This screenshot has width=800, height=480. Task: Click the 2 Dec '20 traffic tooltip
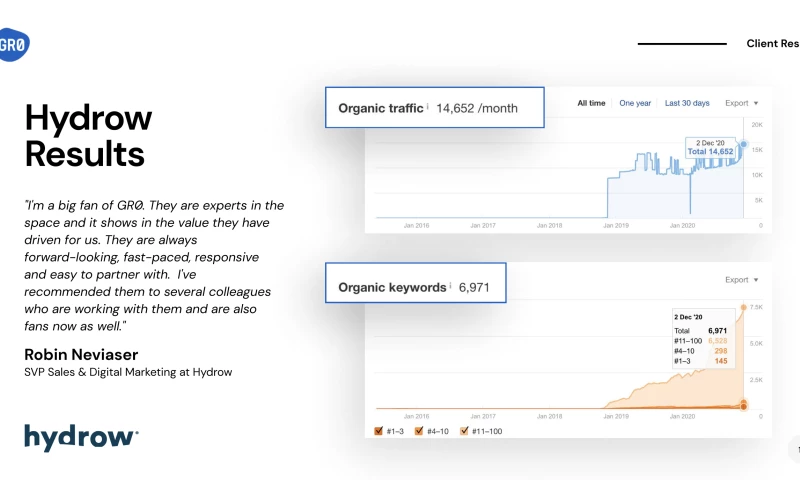pyautogui.click(x=710, y=147)
